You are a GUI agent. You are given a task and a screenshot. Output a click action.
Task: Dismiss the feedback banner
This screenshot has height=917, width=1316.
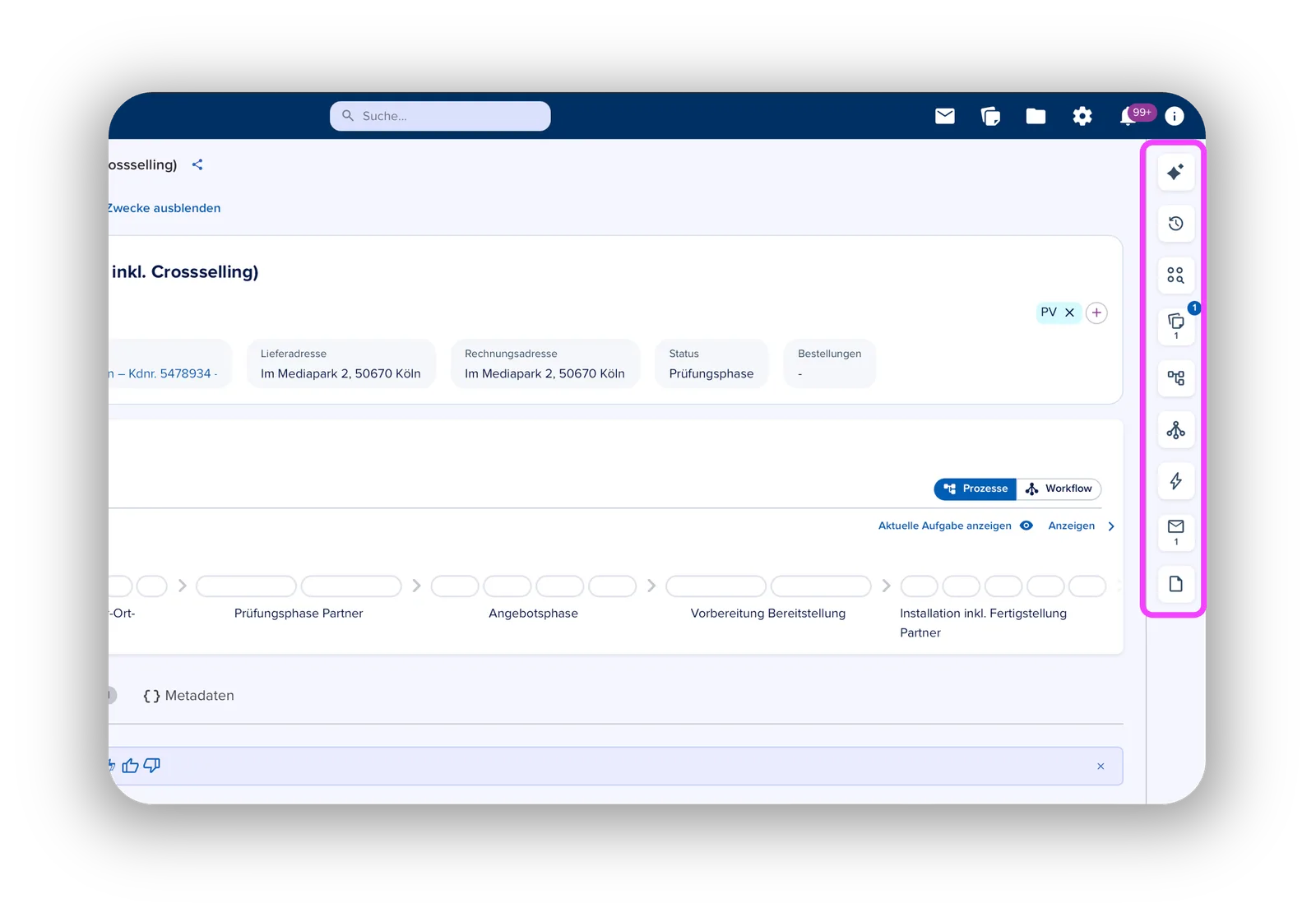pos(1101,766)
